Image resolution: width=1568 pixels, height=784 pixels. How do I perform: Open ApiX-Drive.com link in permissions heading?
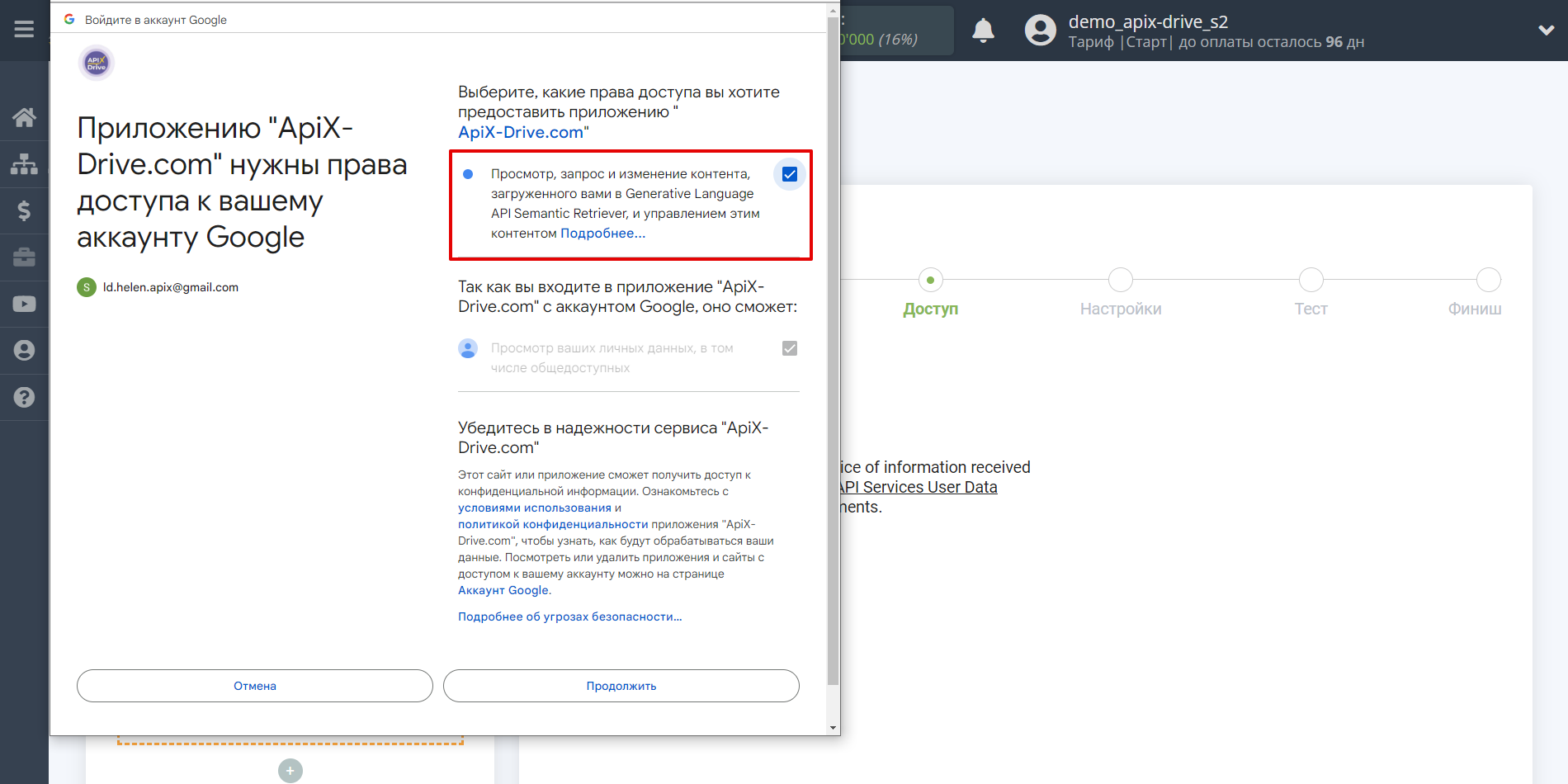pos(521,132)
